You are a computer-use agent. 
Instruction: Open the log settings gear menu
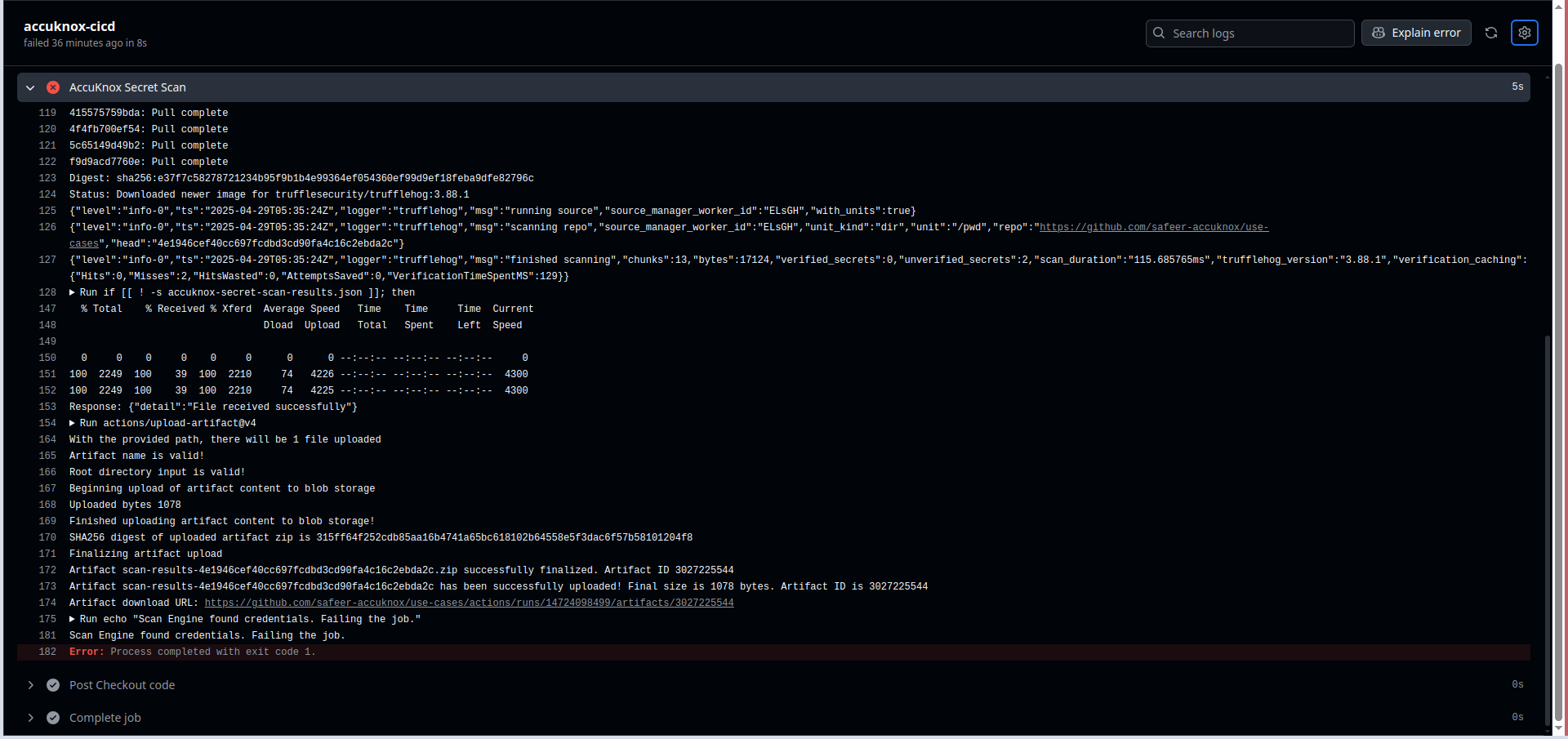1525,33
